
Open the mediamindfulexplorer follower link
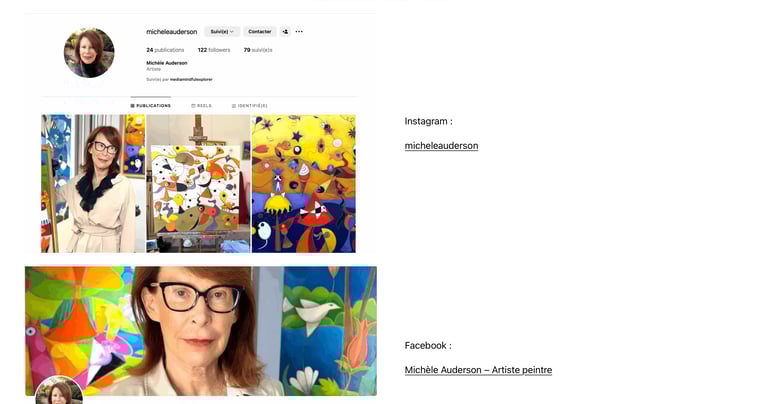tap(192, 79)
